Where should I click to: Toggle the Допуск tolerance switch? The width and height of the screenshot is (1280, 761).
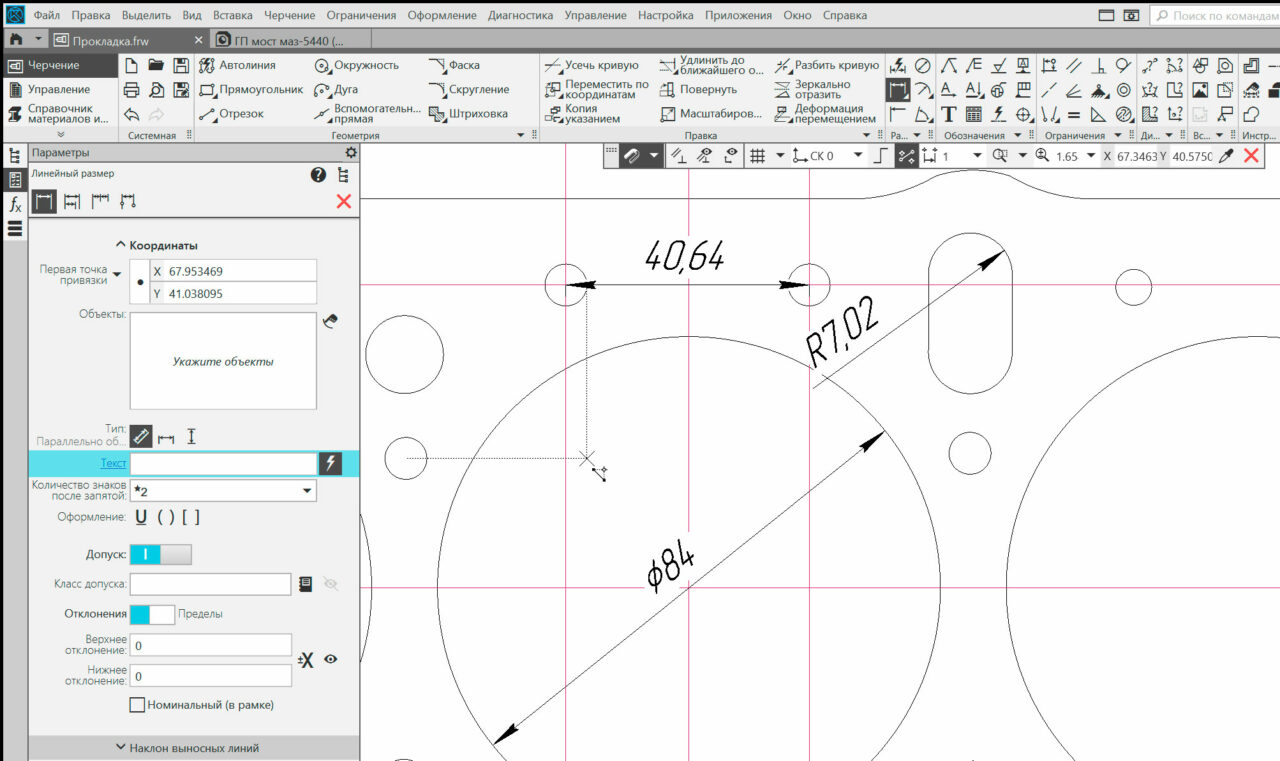pyautogui.click(x=160, y=554)
